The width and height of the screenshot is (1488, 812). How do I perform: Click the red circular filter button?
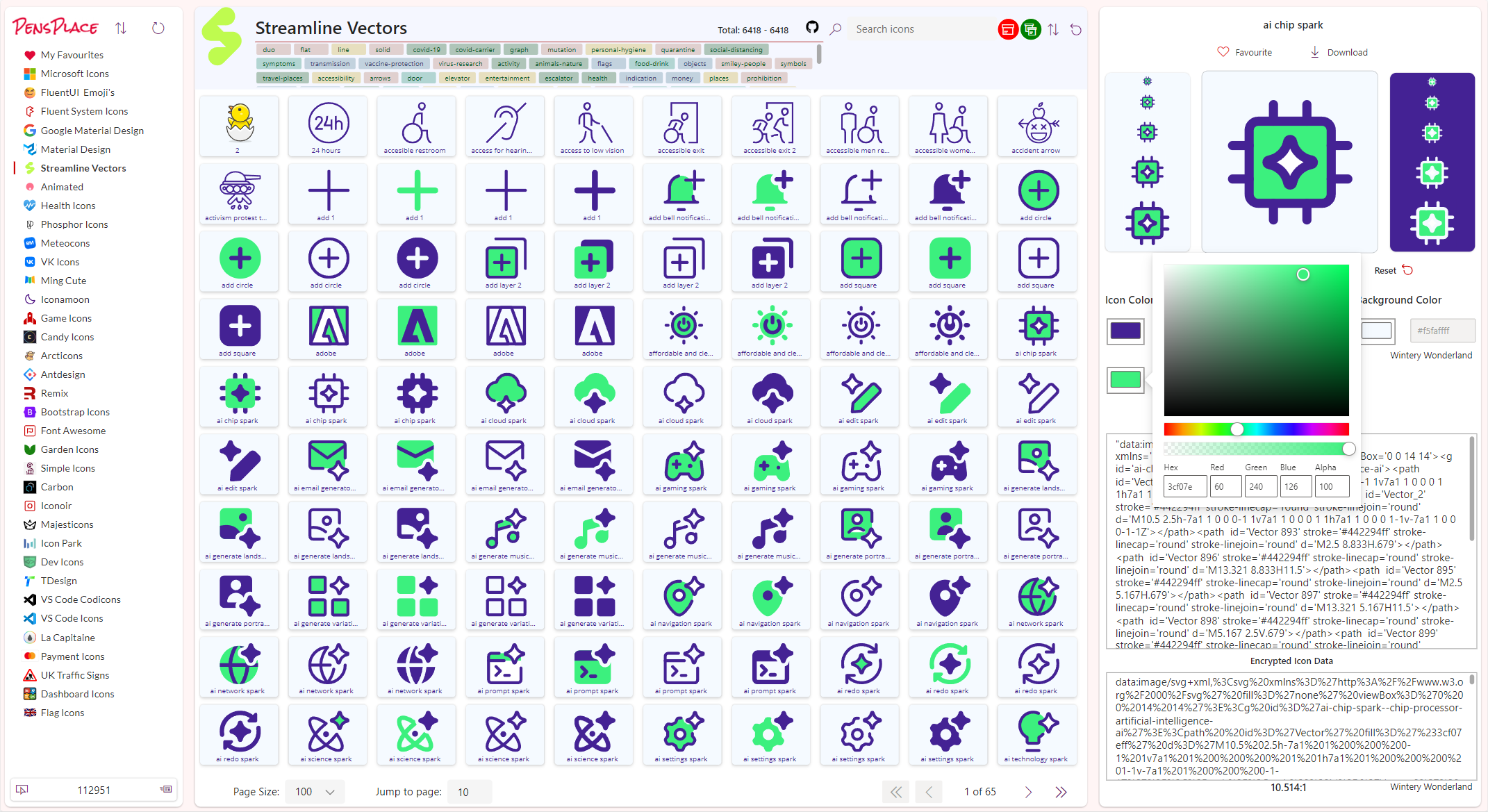click(x=1007, y=29)
